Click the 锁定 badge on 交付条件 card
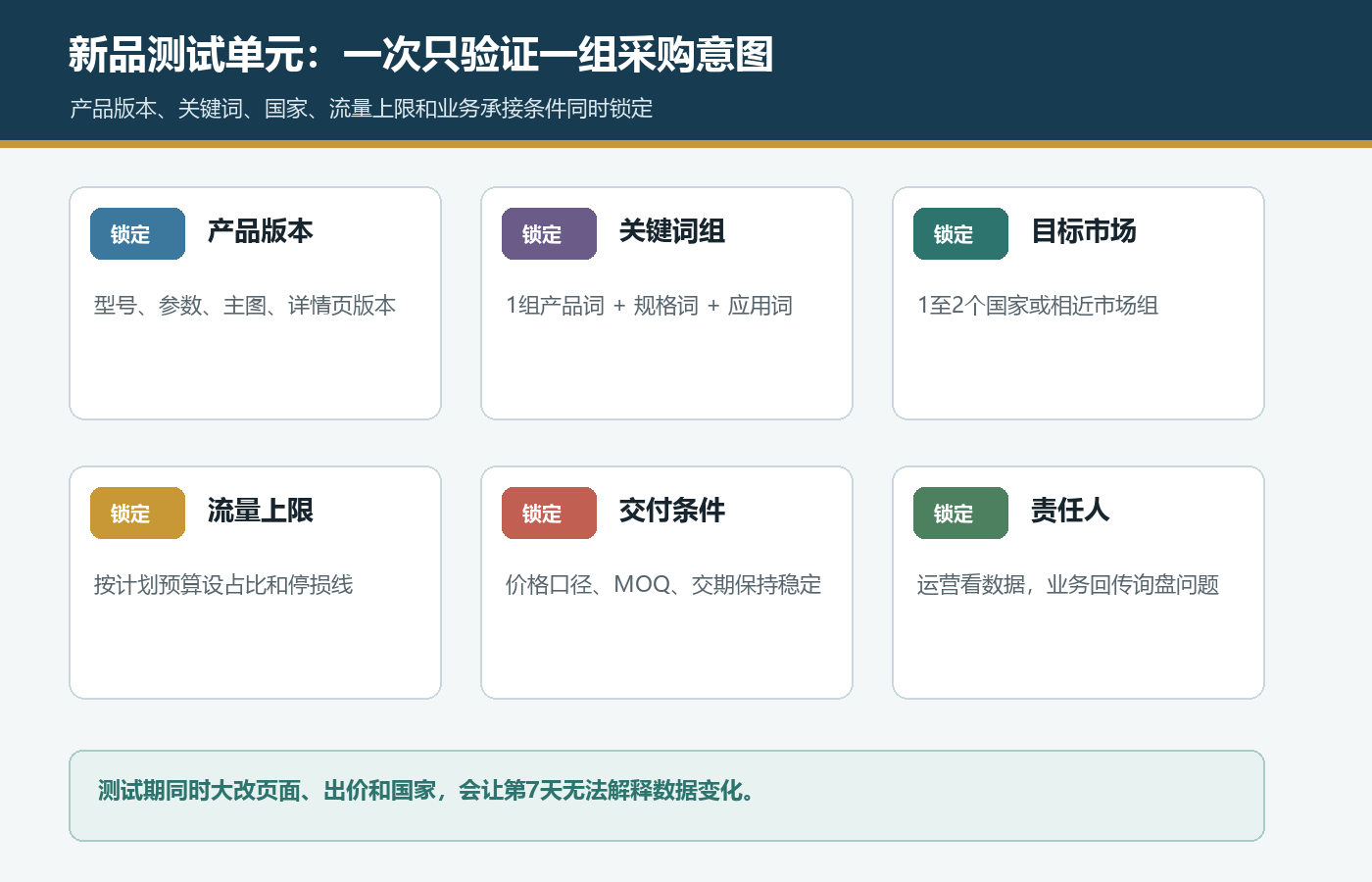1372x882 pixels. pyautogui.click(x=549, y=514)
